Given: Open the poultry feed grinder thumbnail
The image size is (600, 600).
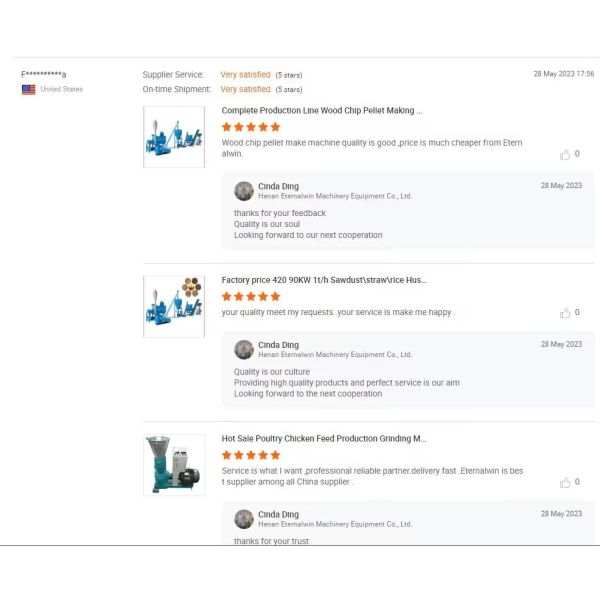Looking at the screenshot, I should click(x=174, y=465).
